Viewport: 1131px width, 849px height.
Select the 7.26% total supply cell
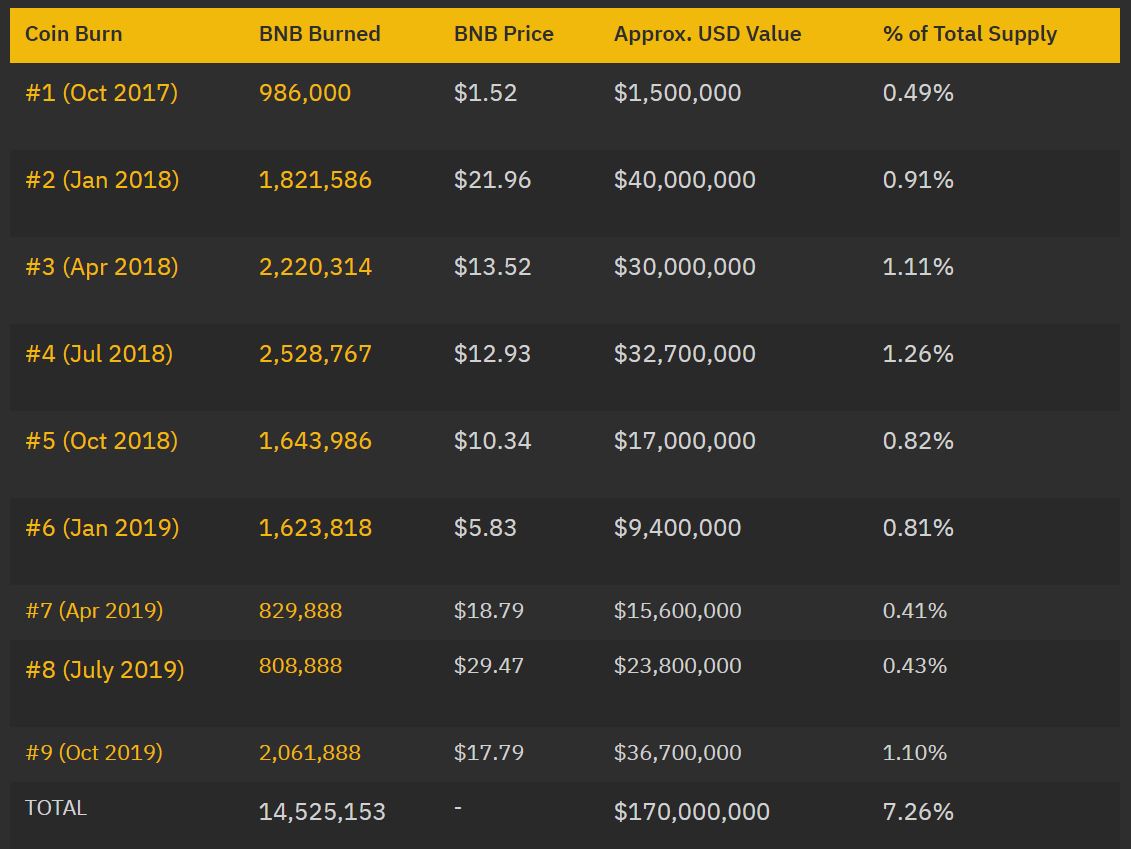(918, 812)
